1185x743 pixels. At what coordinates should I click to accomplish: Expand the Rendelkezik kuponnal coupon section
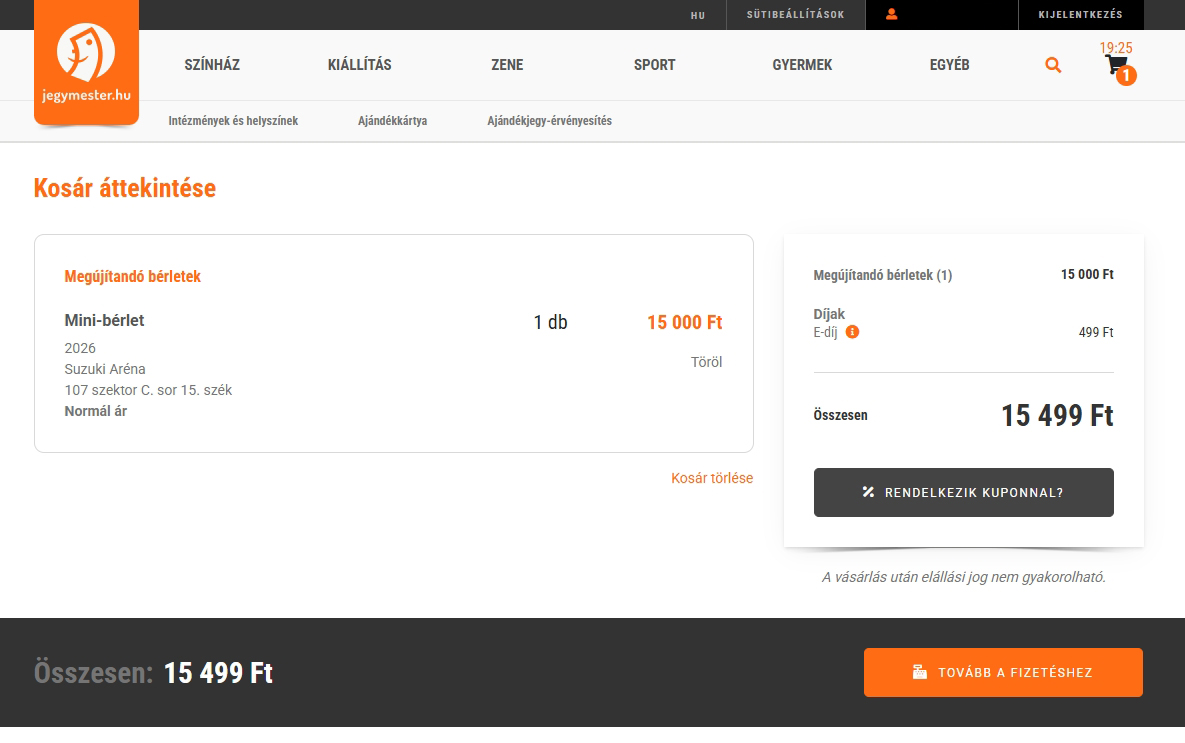[963, 493]
